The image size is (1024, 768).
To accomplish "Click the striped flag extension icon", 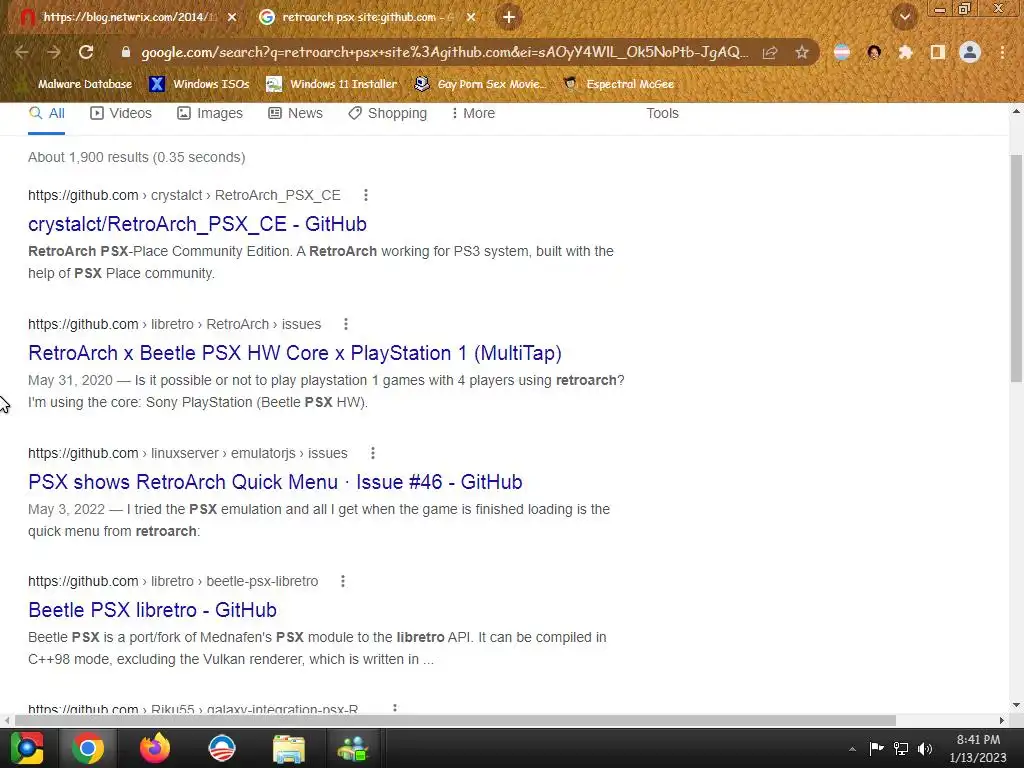I will (x=842, y=52).
